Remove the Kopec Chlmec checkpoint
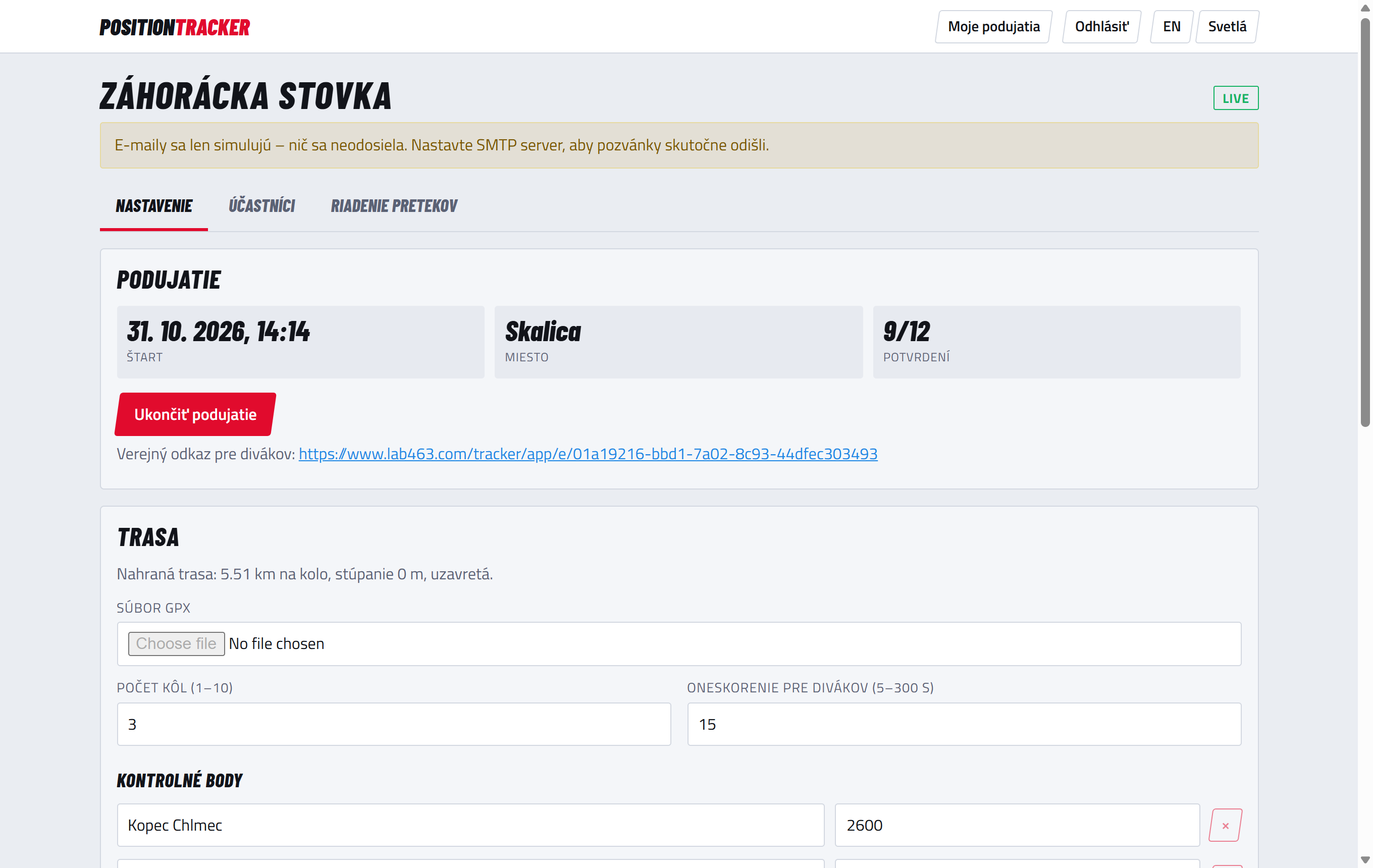Viewport: 1373px width, 868px height. 1225,825
